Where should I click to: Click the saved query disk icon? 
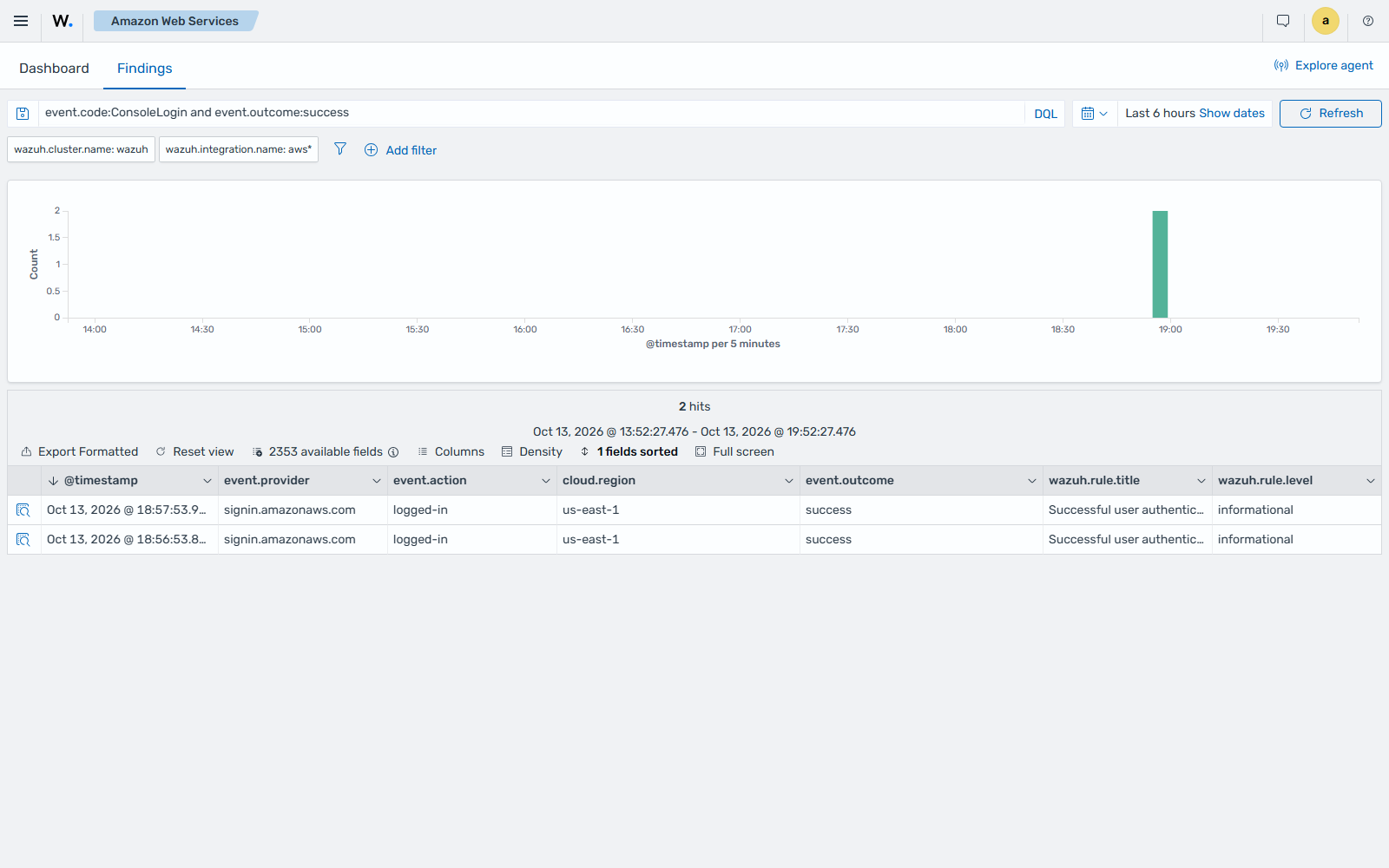click(x=23, y=114)
